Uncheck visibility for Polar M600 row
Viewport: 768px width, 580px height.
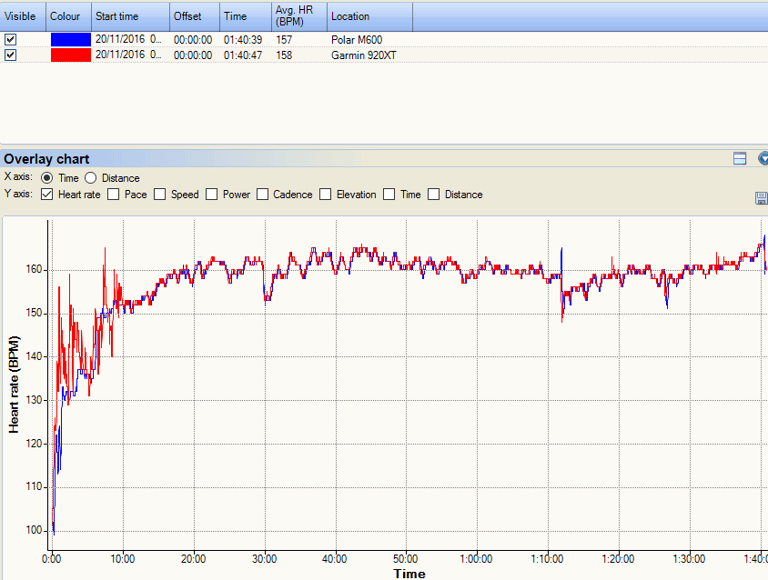10,39
